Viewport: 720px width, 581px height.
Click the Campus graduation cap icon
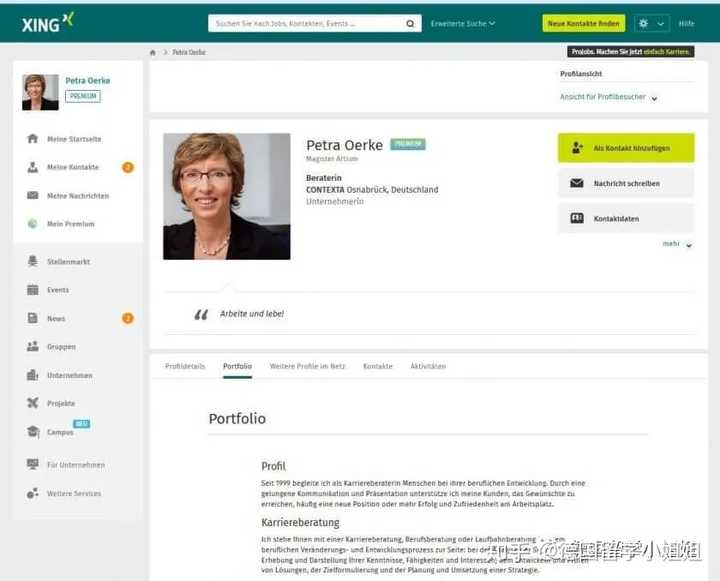point(33,432)
